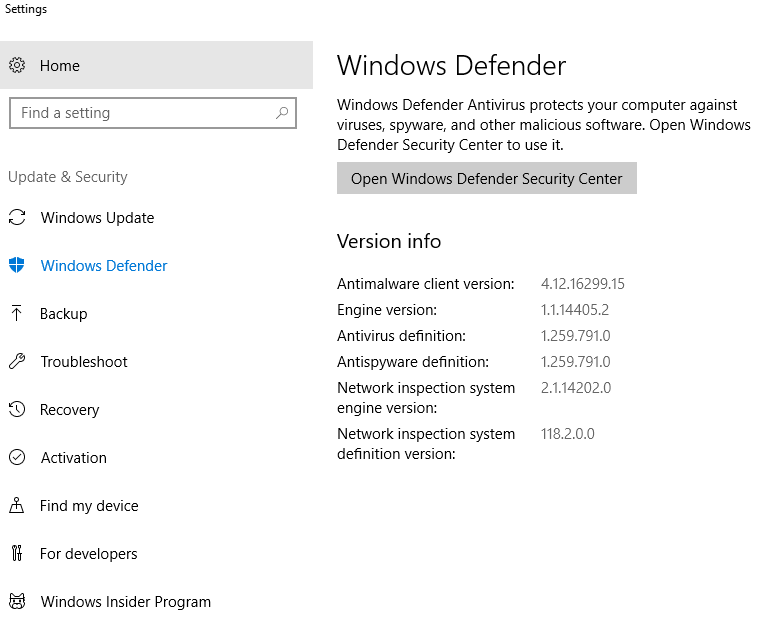This screenshot has height=627, width=764.
Task: Click the Windows Insider Program cat icon
Action: 17,601
